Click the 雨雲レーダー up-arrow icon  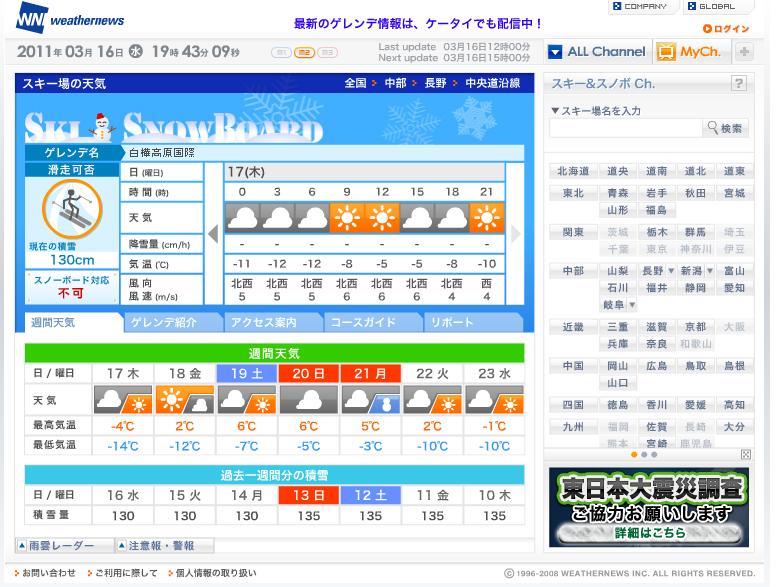22,546
